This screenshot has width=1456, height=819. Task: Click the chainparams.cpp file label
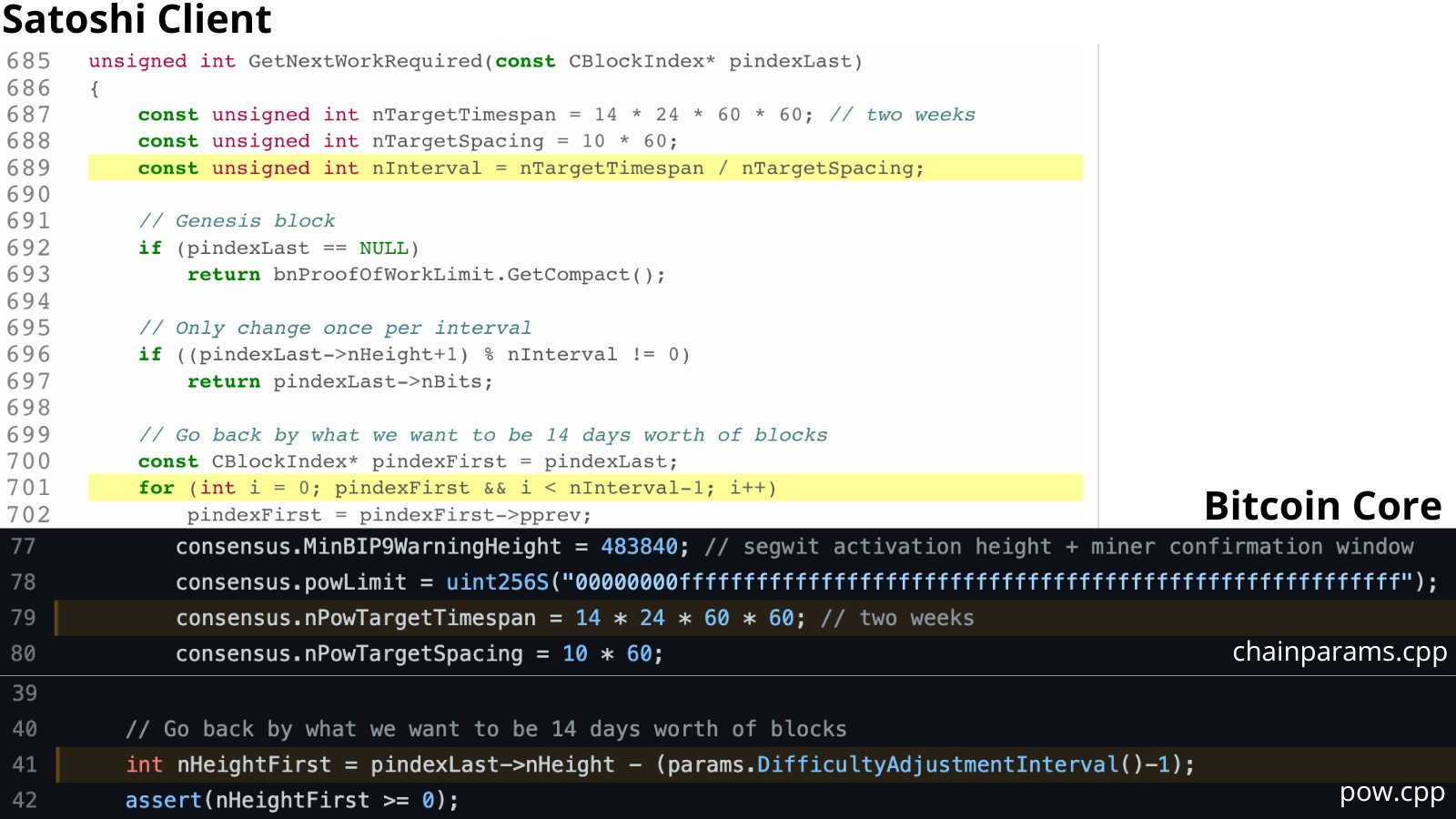click(1339, 652)
